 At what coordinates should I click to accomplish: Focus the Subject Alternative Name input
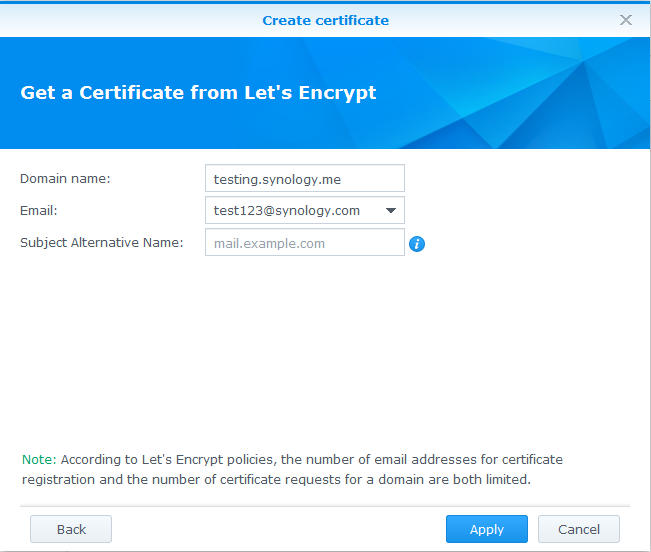click(304, 243)
